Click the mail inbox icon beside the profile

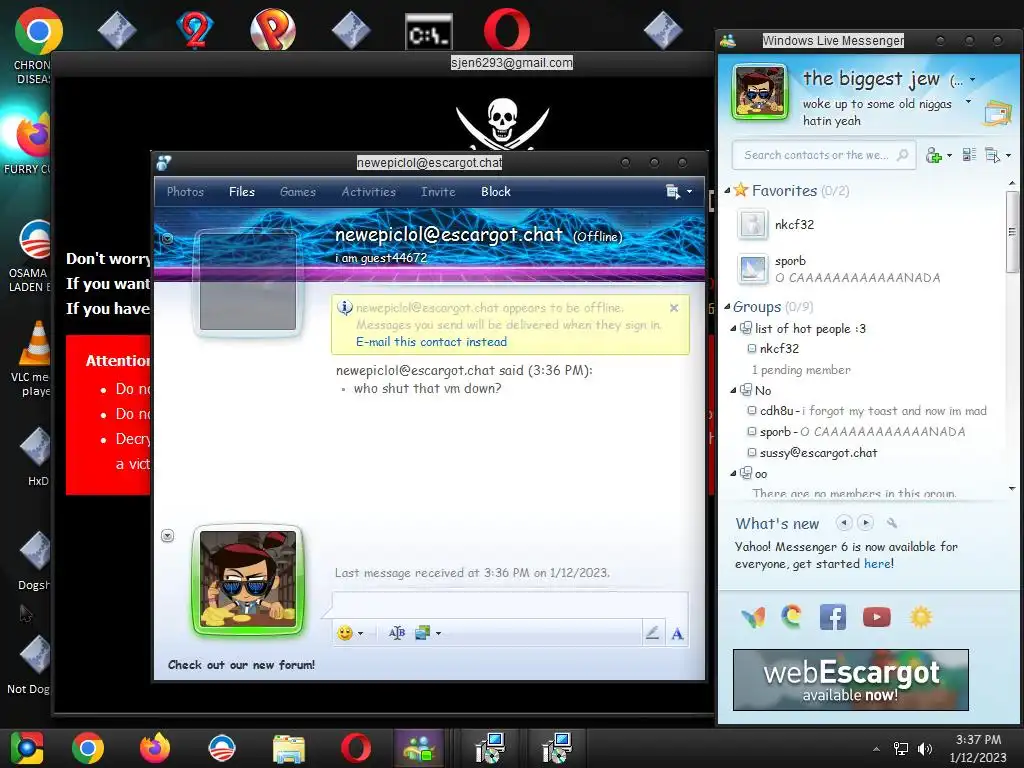(997, 114)
